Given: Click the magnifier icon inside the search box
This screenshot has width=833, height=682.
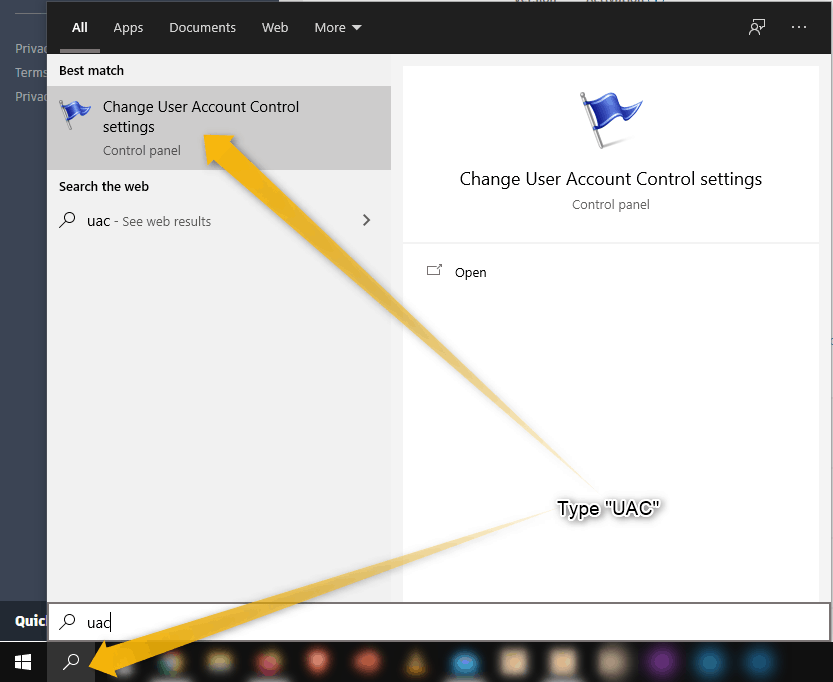Looking at the screenshot, I should 67,621.
